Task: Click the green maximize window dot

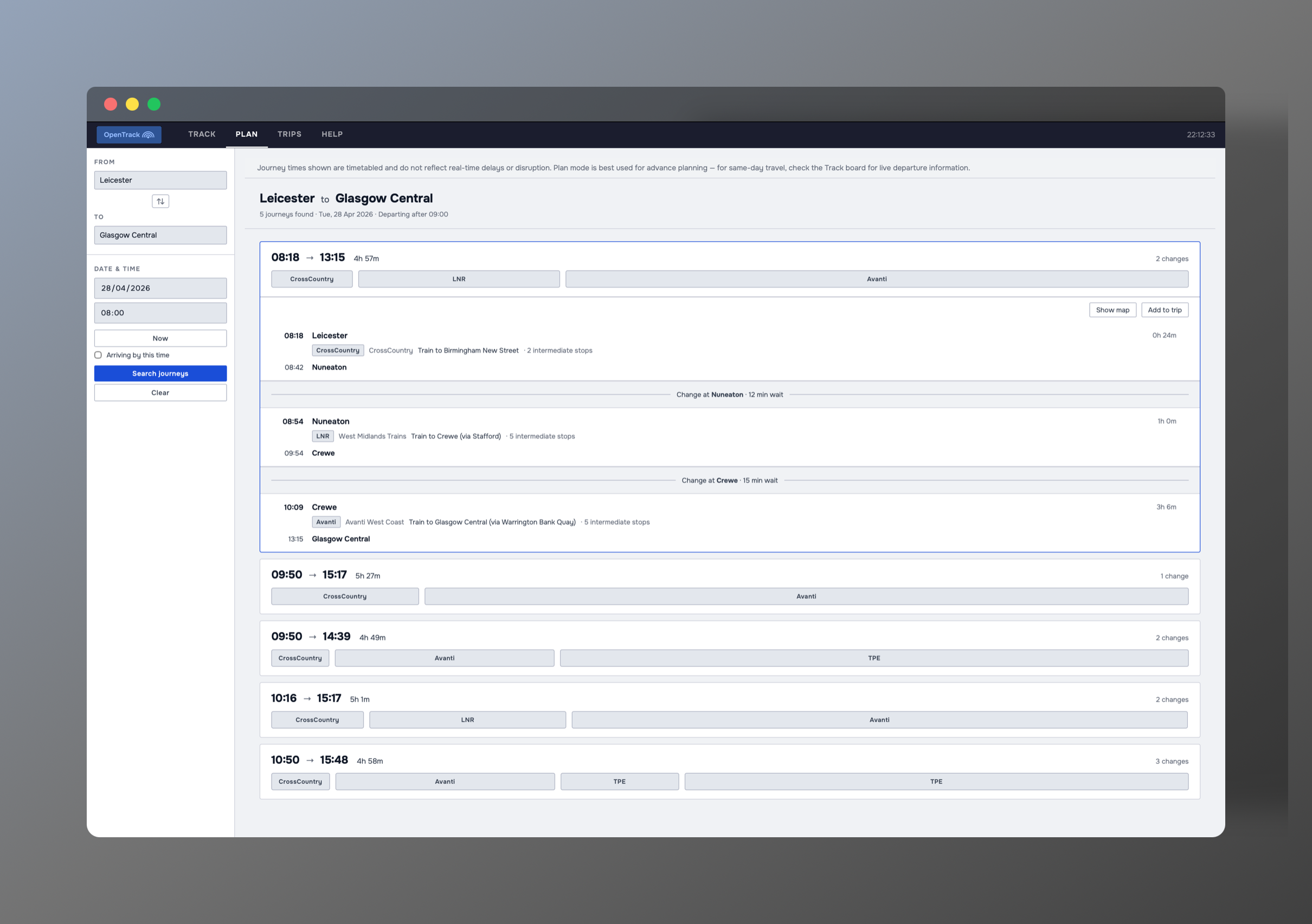Action: pyautogui.click(x=154, y=104)
